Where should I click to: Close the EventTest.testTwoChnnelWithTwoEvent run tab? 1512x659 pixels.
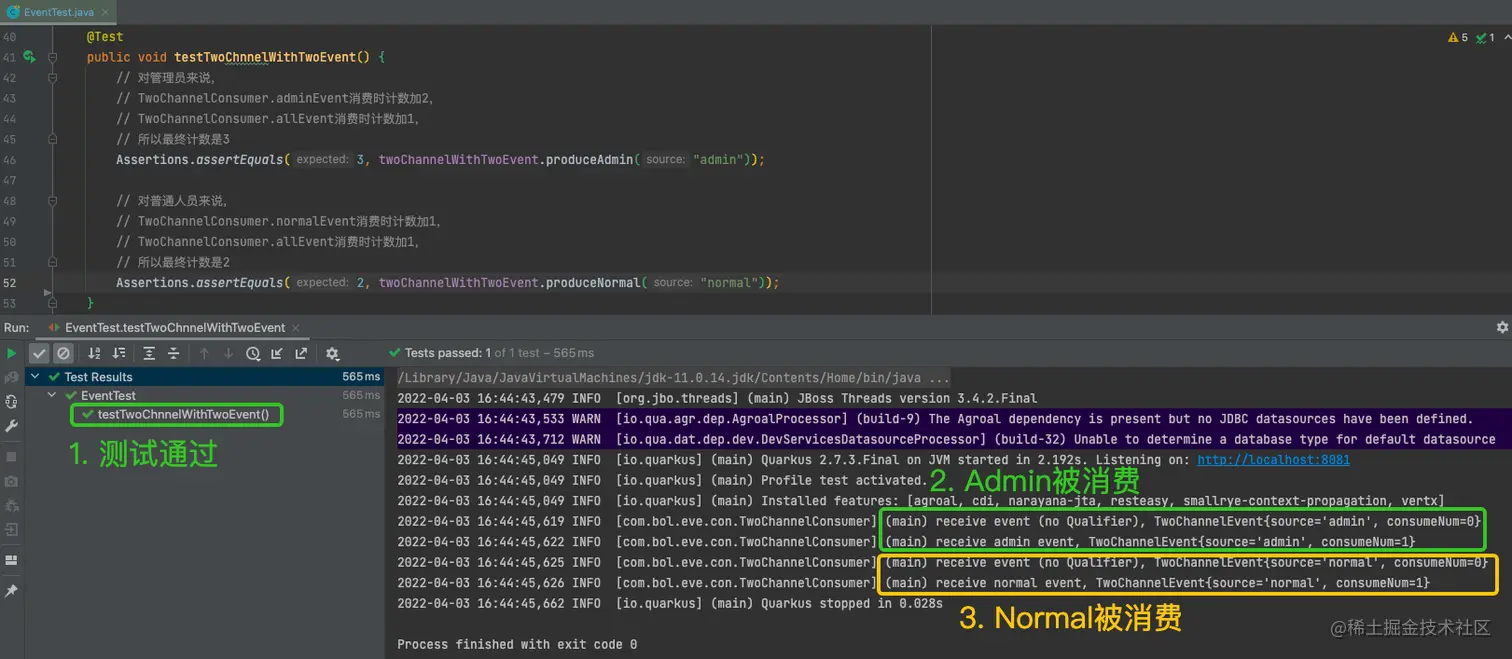[x=296, y=328]
